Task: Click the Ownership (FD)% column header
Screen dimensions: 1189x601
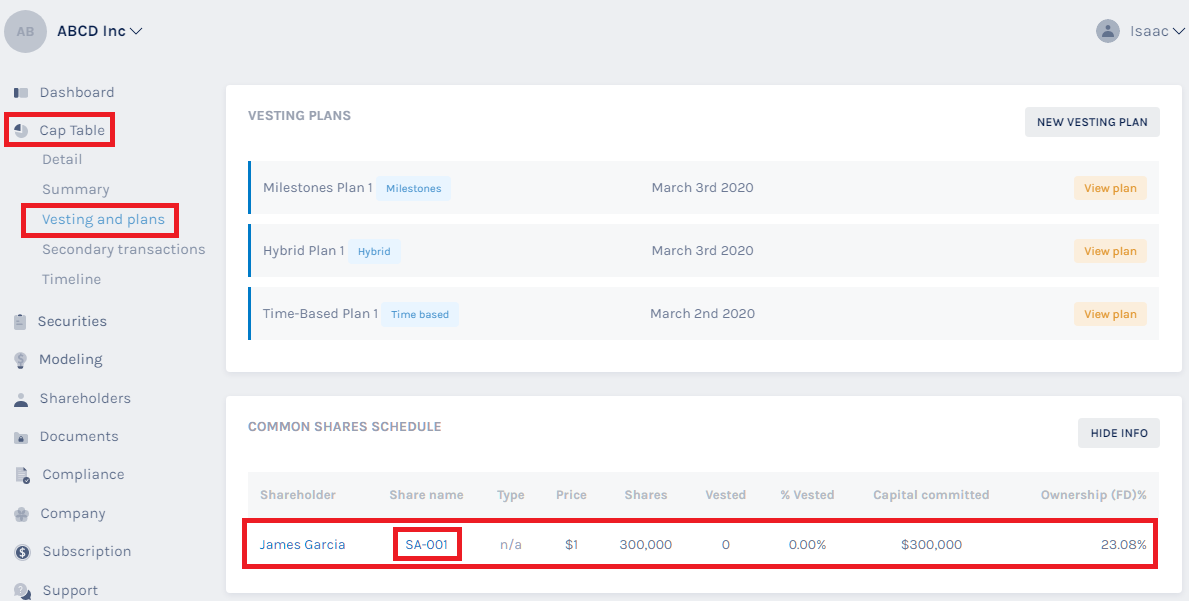Action: pyautogui.click(x=1093, y=495)
